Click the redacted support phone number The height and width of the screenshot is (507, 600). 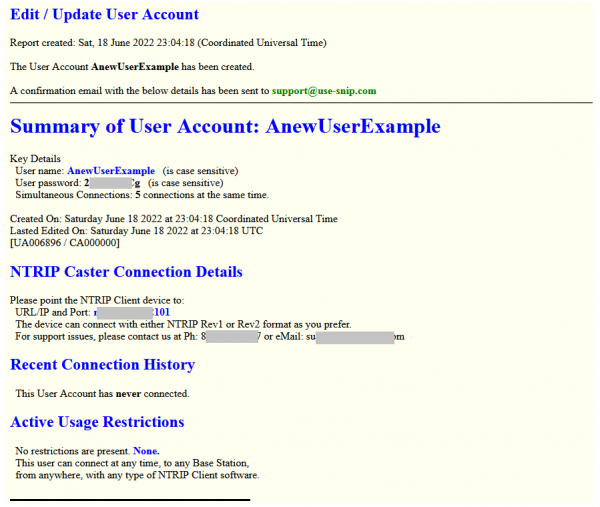point(230,337)
